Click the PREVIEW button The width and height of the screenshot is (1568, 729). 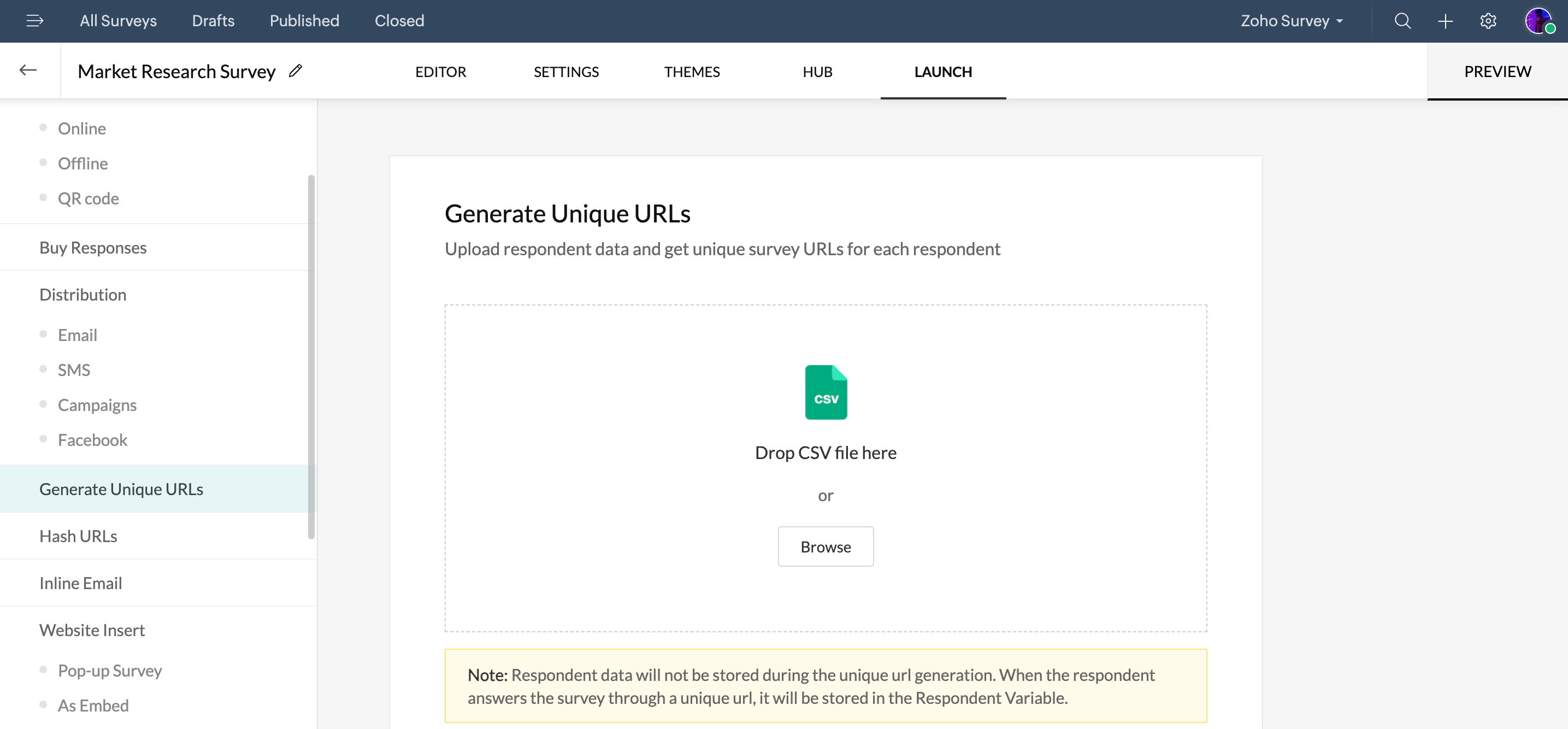click(x=1497, y=71)
